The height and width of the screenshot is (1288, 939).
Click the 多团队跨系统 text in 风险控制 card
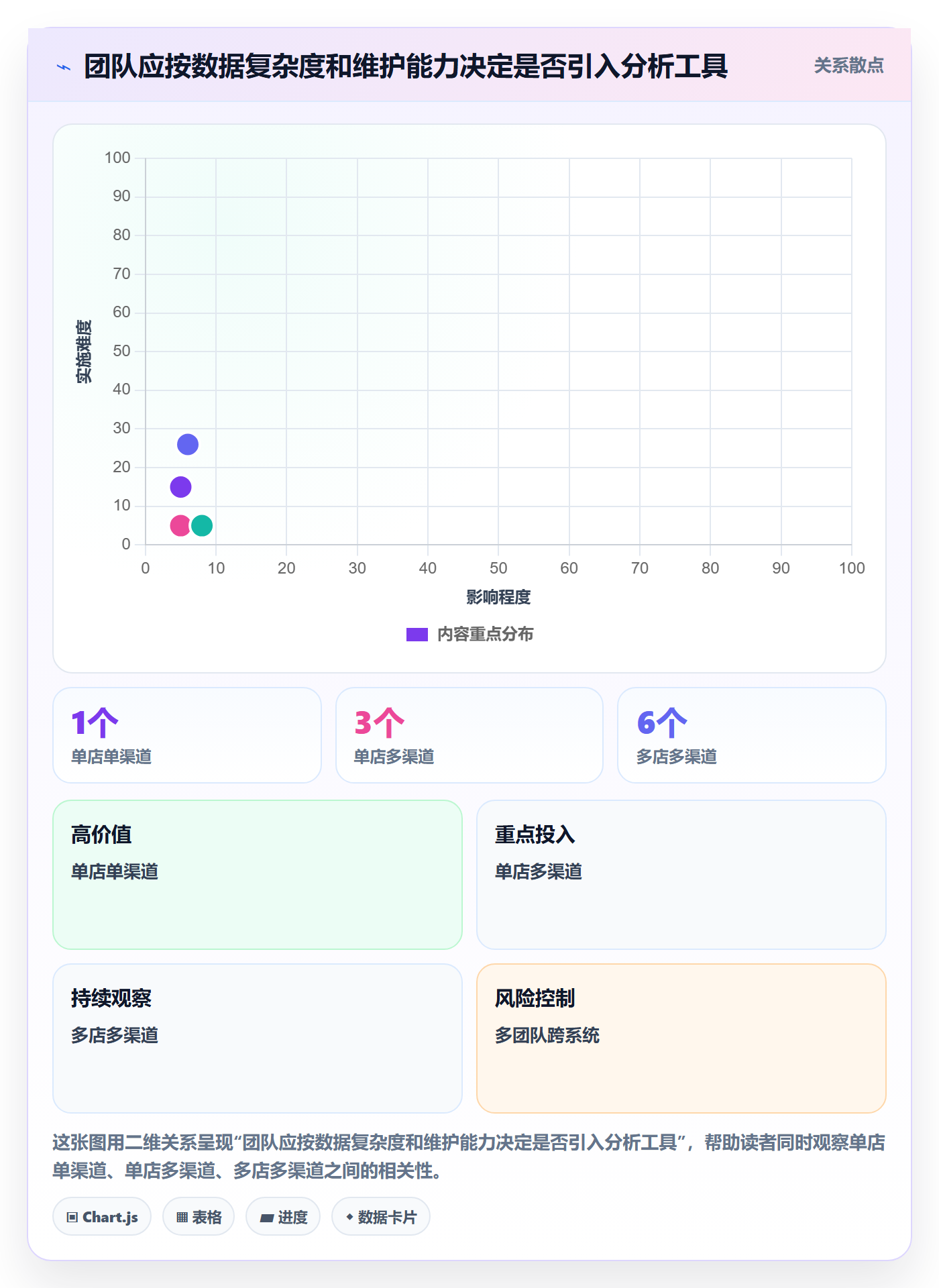547,1035
